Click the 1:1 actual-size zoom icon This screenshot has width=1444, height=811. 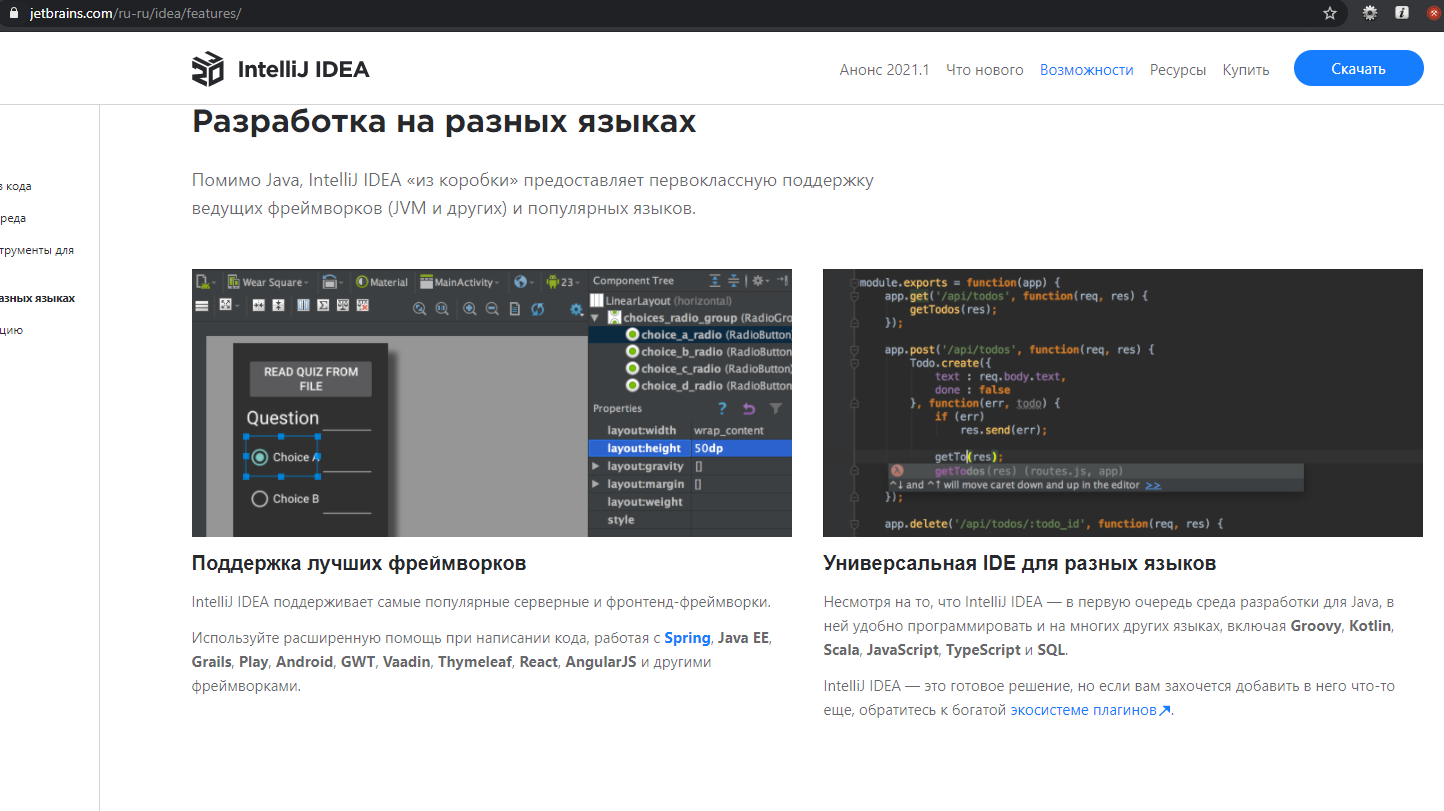444,308
